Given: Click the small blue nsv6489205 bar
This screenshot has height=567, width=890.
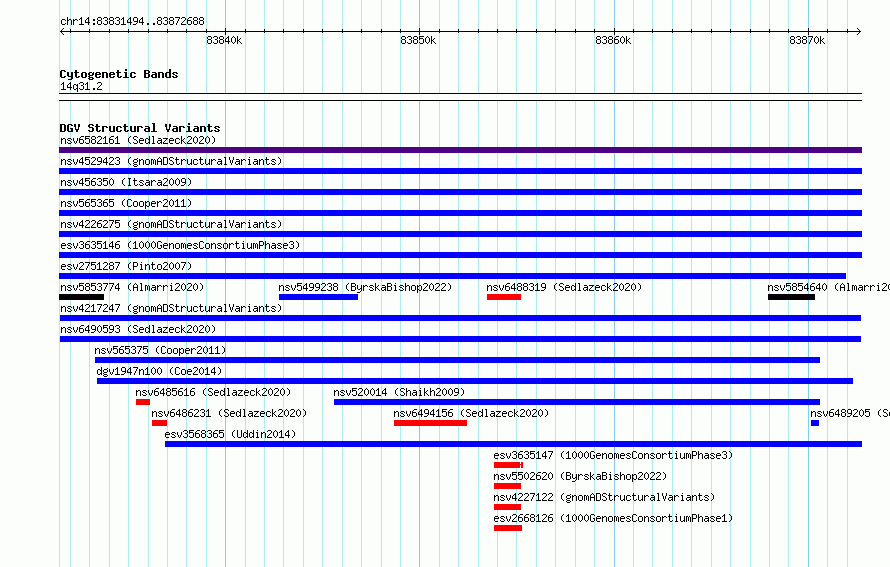Looking at the screenshot, I should click(815, 423).
